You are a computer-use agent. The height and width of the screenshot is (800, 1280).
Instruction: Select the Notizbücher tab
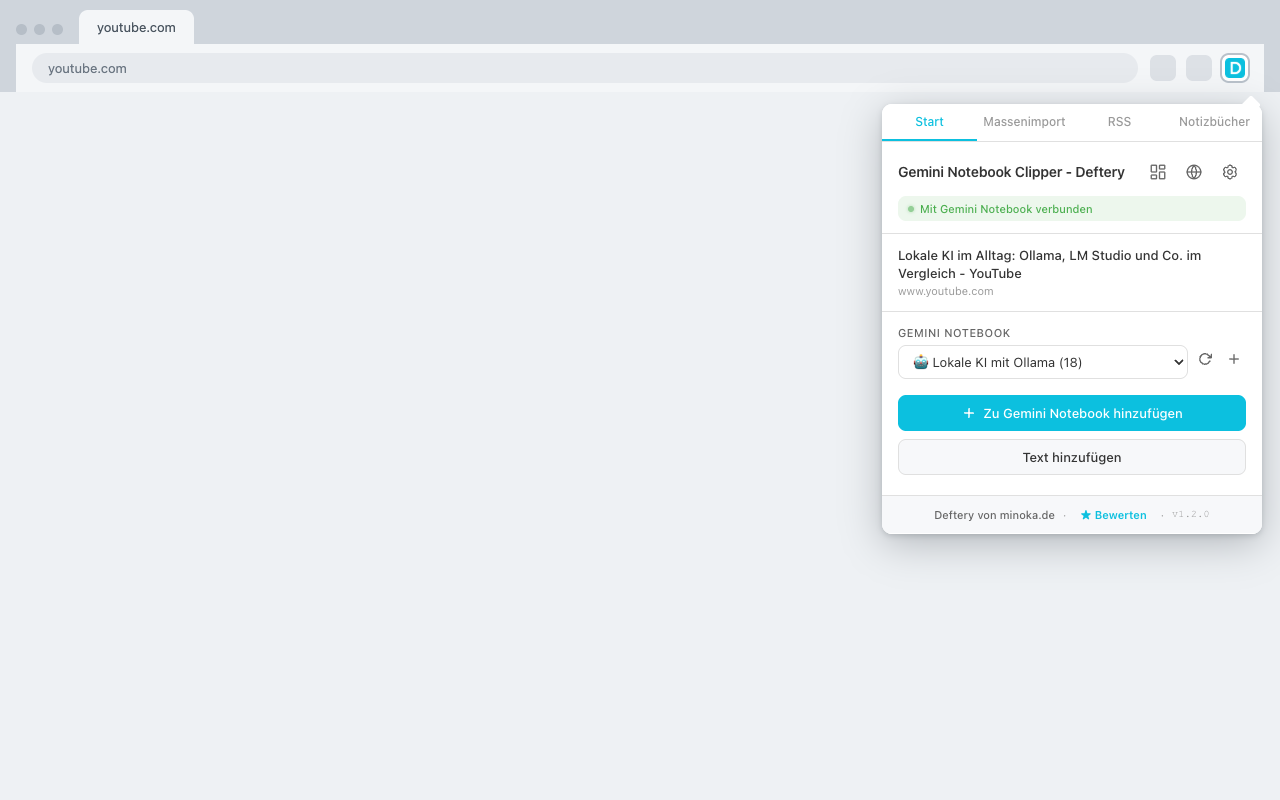coord(1214,122)
